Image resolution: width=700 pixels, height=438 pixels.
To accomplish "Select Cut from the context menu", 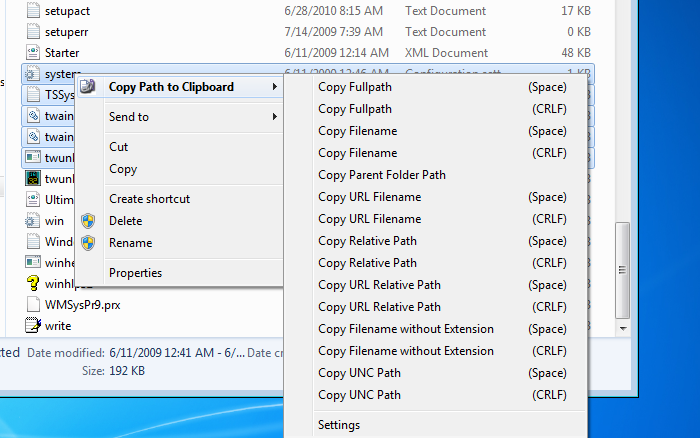I will (x=118, y=147).
